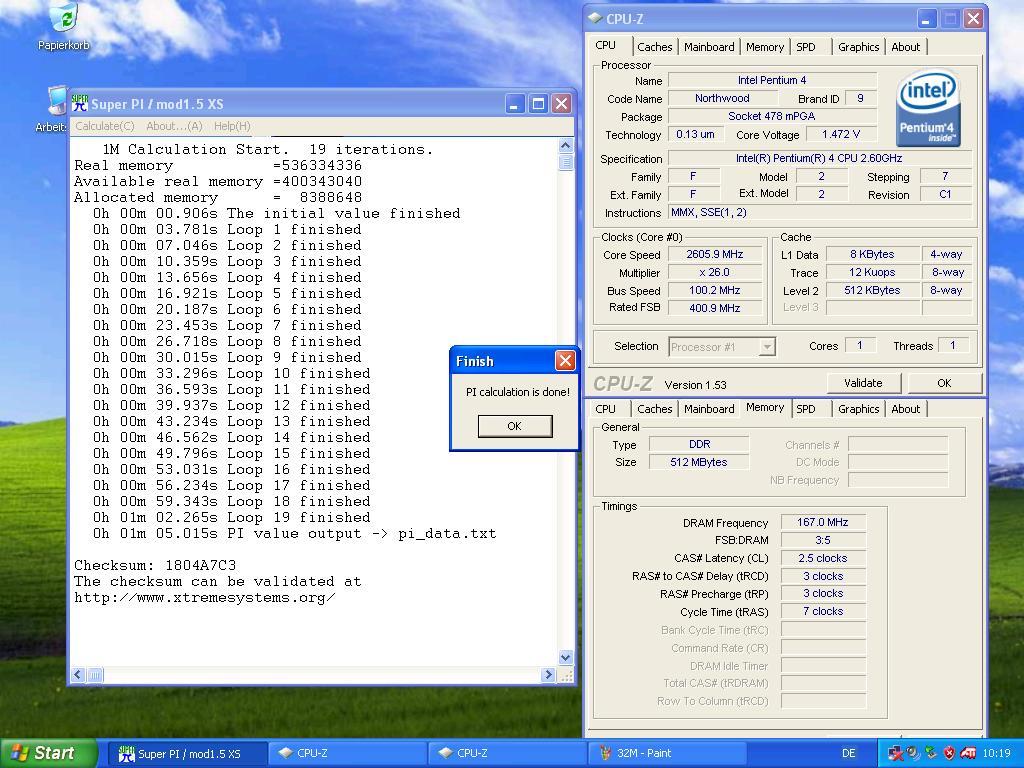
Task: Select About tab in upper CPU-Z
Action: [906, 47]
